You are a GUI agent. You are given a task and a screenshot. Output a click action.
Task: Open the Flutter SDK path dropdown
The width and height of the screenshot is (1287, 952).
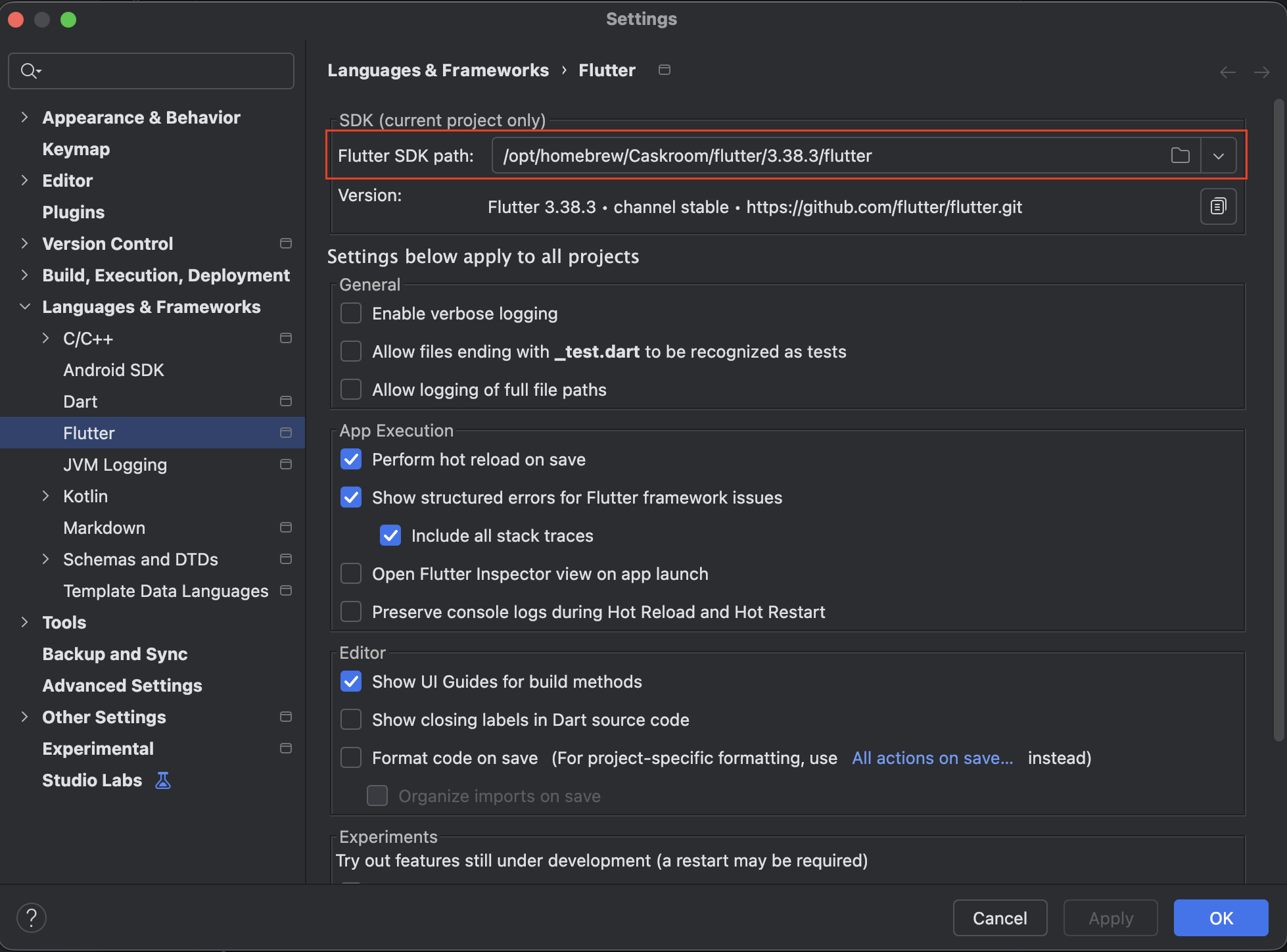(1218, 156)
